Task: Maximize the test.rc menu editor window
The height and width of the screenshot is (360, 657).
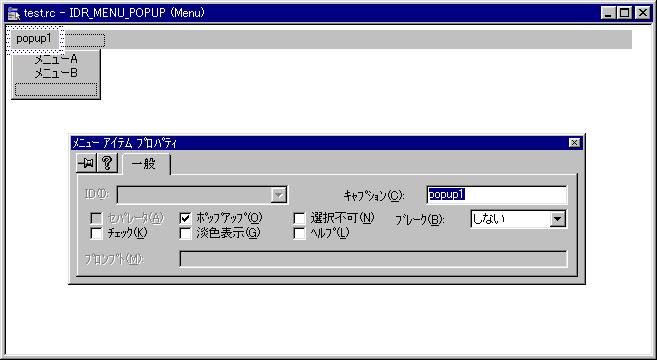Action: tap(624, 13)
